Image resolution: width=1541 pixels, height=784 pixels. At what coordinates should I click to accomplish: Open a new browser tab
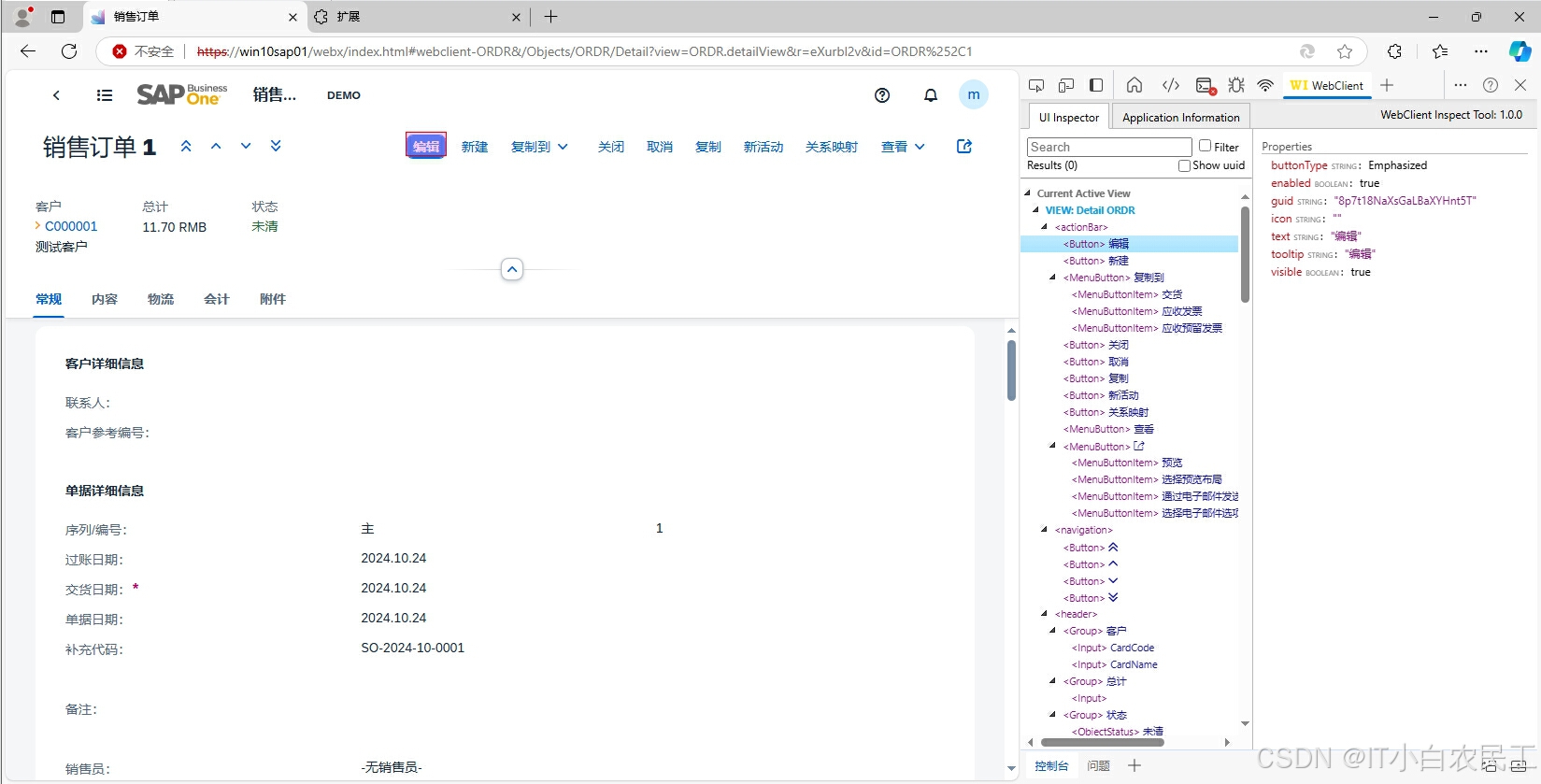tap(550, 17)
